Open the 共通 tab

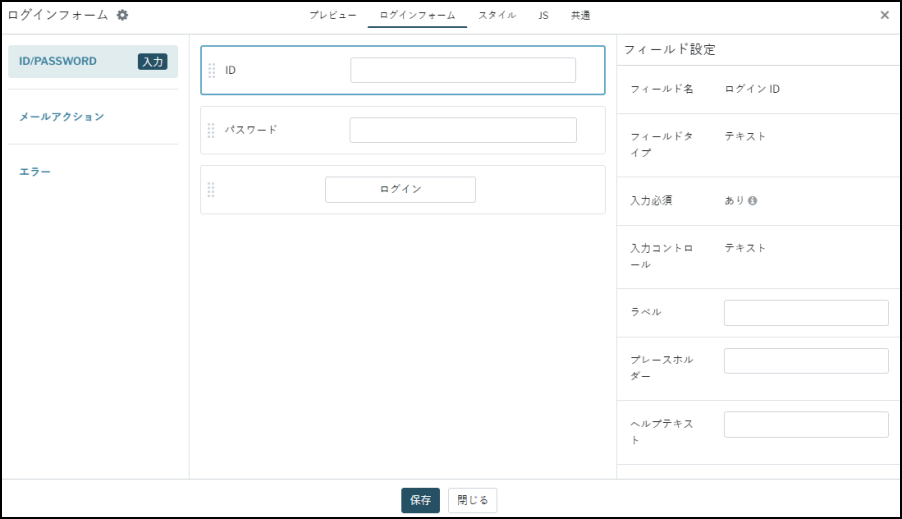tap(580, 16)
